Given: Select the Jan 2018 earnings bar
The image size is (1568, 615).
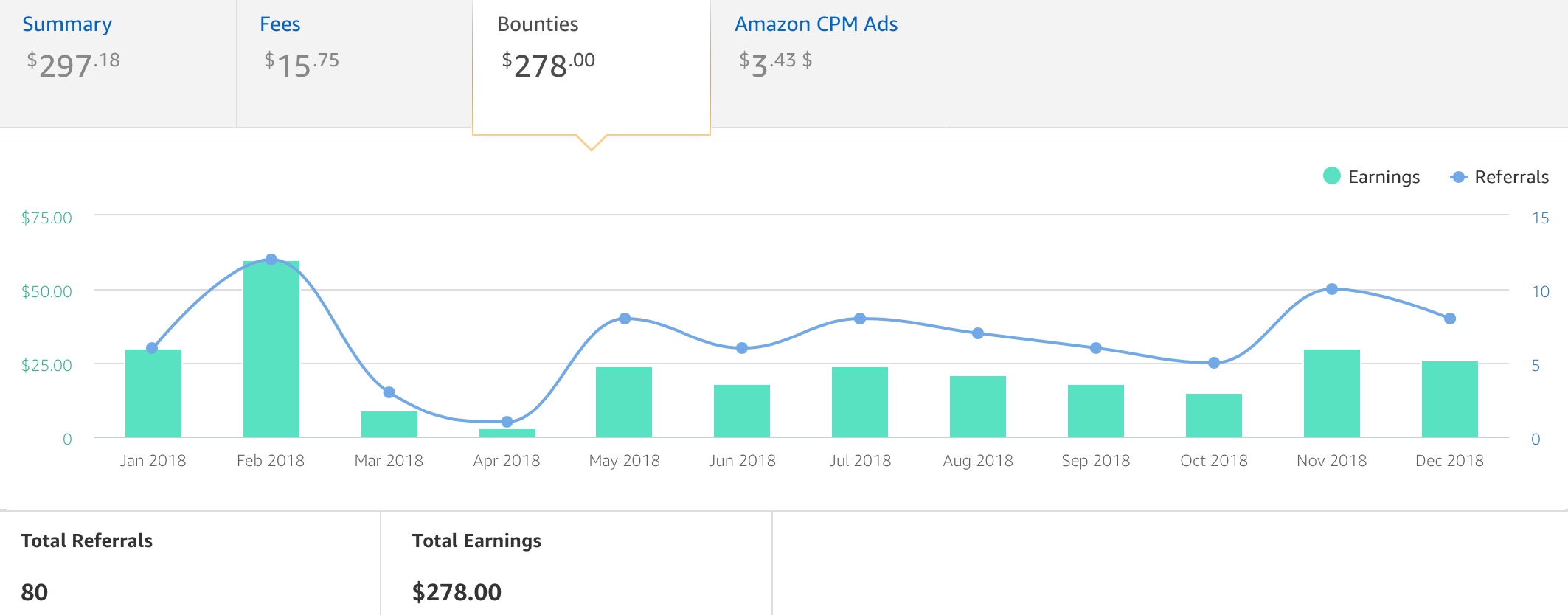Looking at the screenshot, I should tap(153, 393).
